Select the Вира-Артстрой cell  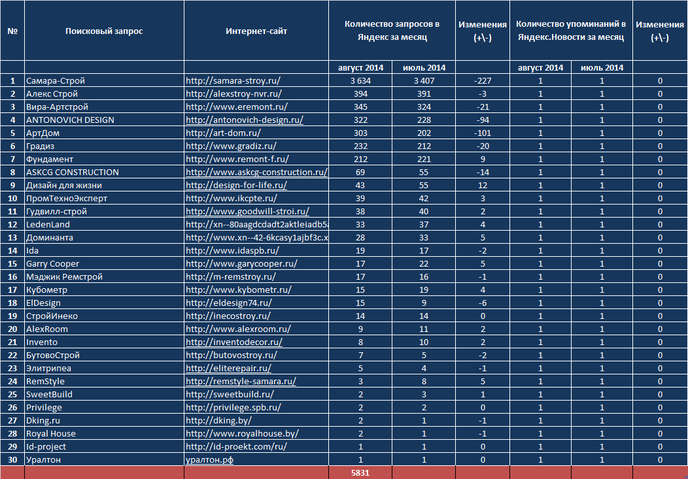tap(104, 107)
